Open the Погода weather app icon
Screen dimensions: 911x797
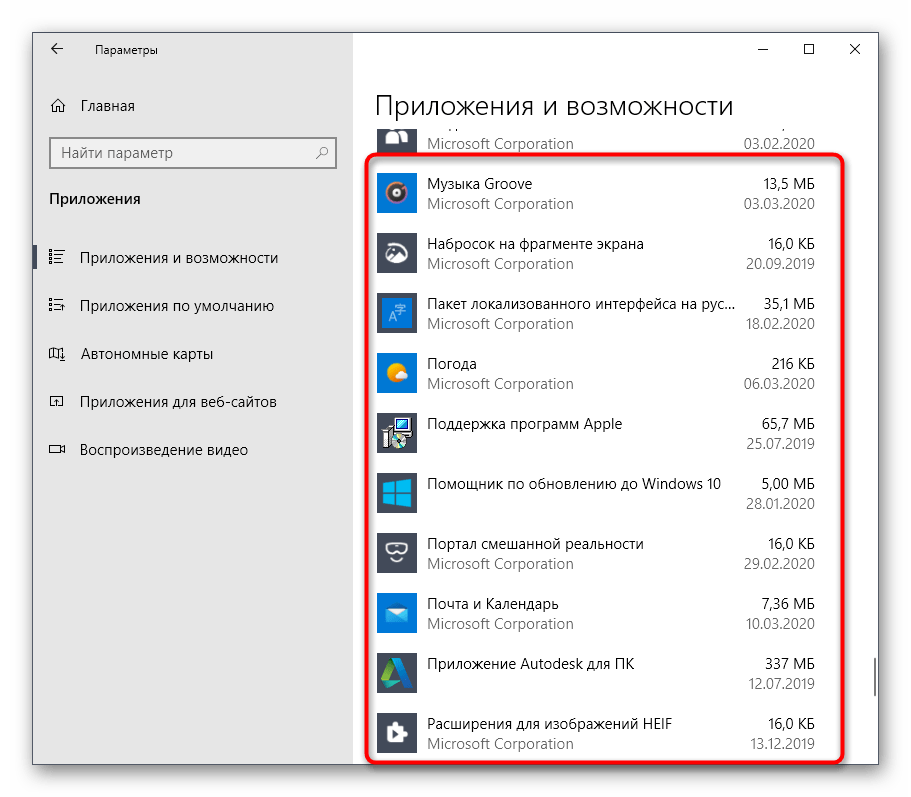click(x=396, y=373)
